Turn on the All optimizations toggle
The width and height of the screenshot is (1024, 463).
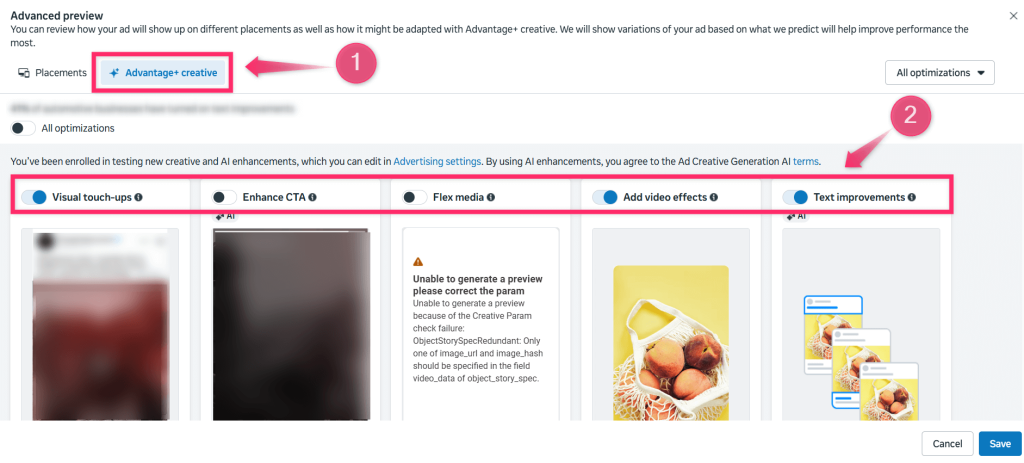click(x=24, y=128)
